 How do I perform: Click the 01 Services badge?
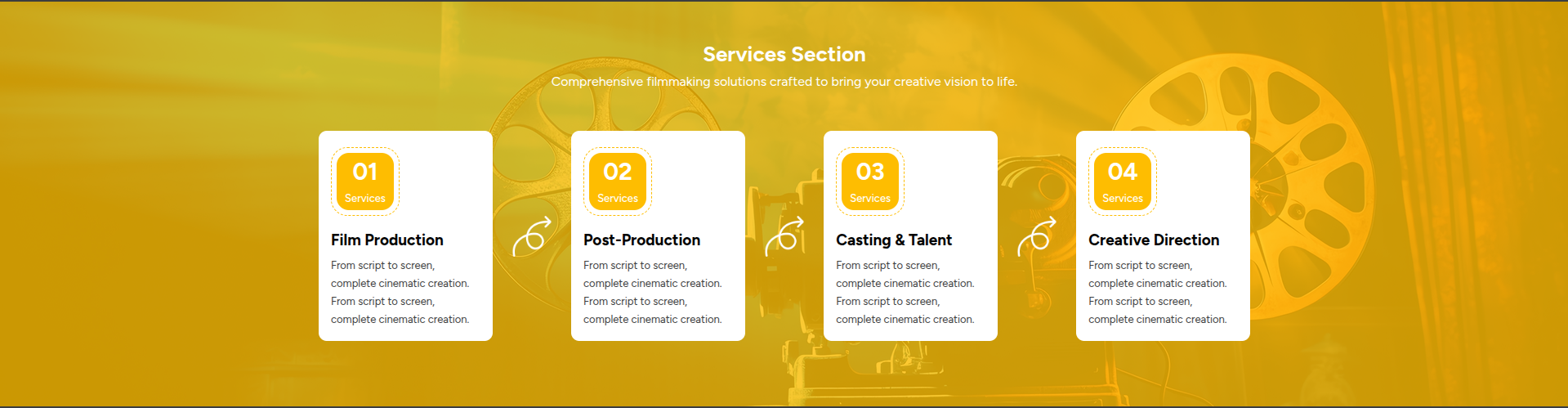pos(364,182)
